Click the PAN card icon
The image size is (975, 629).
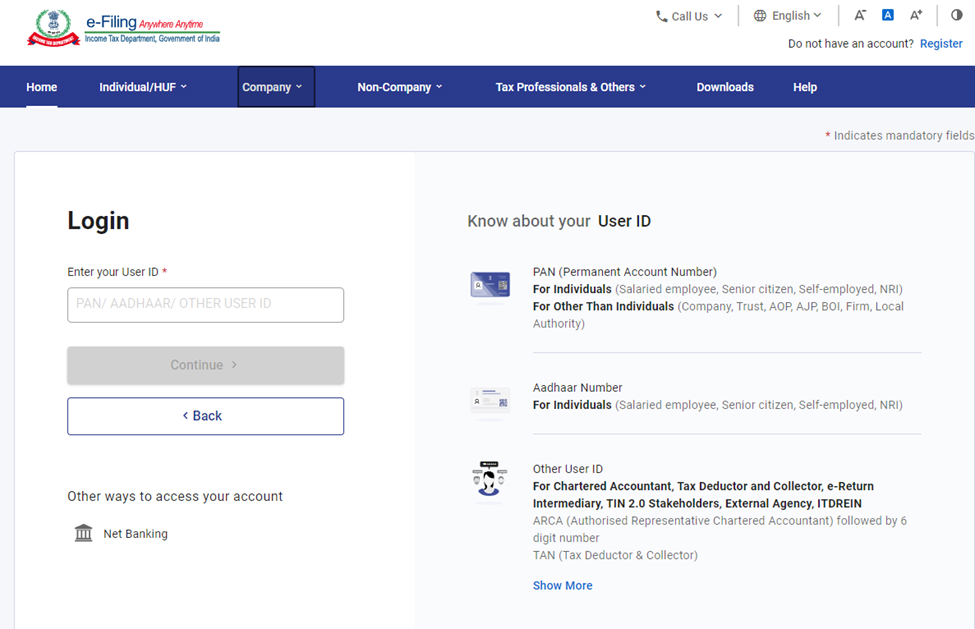[x=490, y=285]
